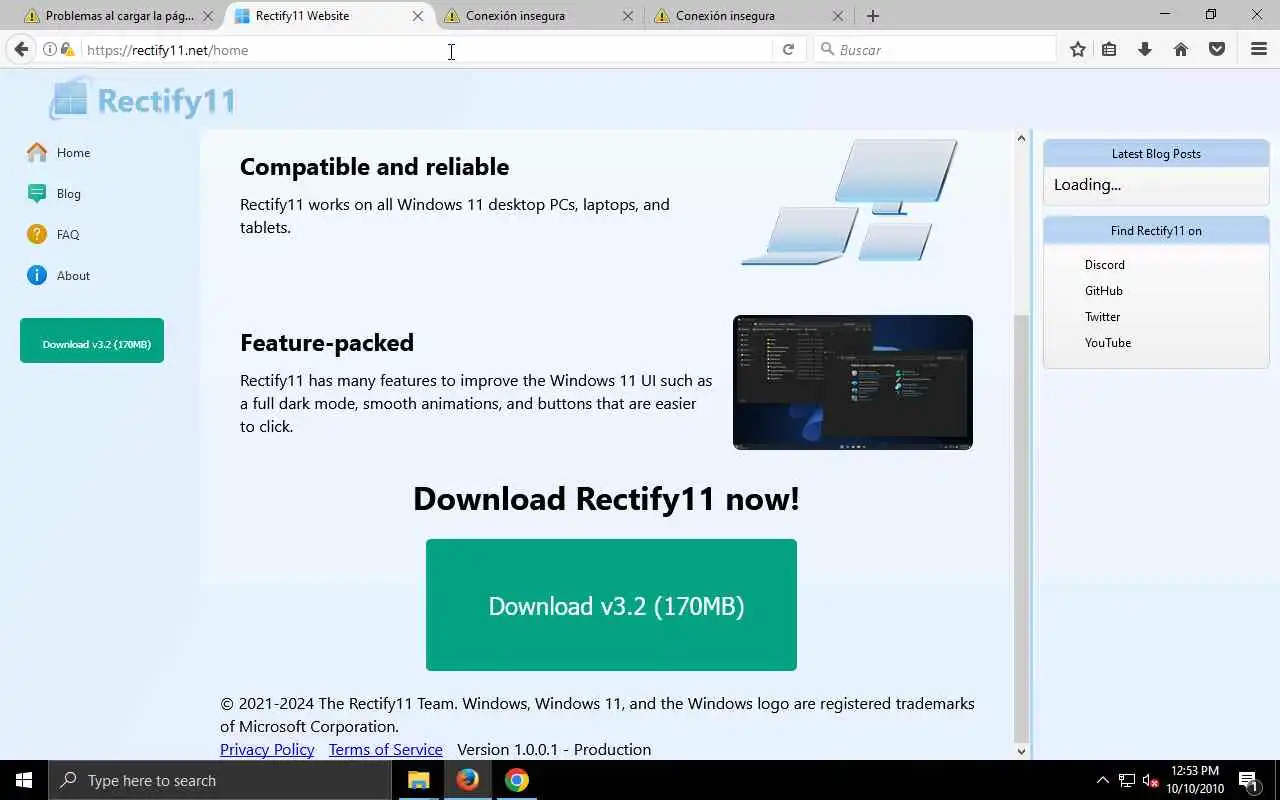Open site information icon in address bar
Viewport: 1280px width, 800px height.
point(49,49)
